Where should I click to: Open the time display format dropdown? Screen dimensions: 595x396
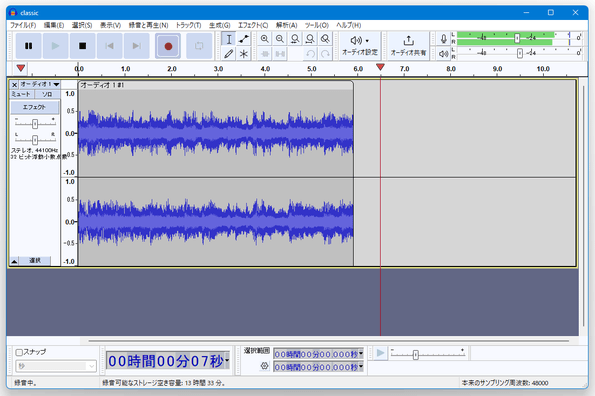227,360
